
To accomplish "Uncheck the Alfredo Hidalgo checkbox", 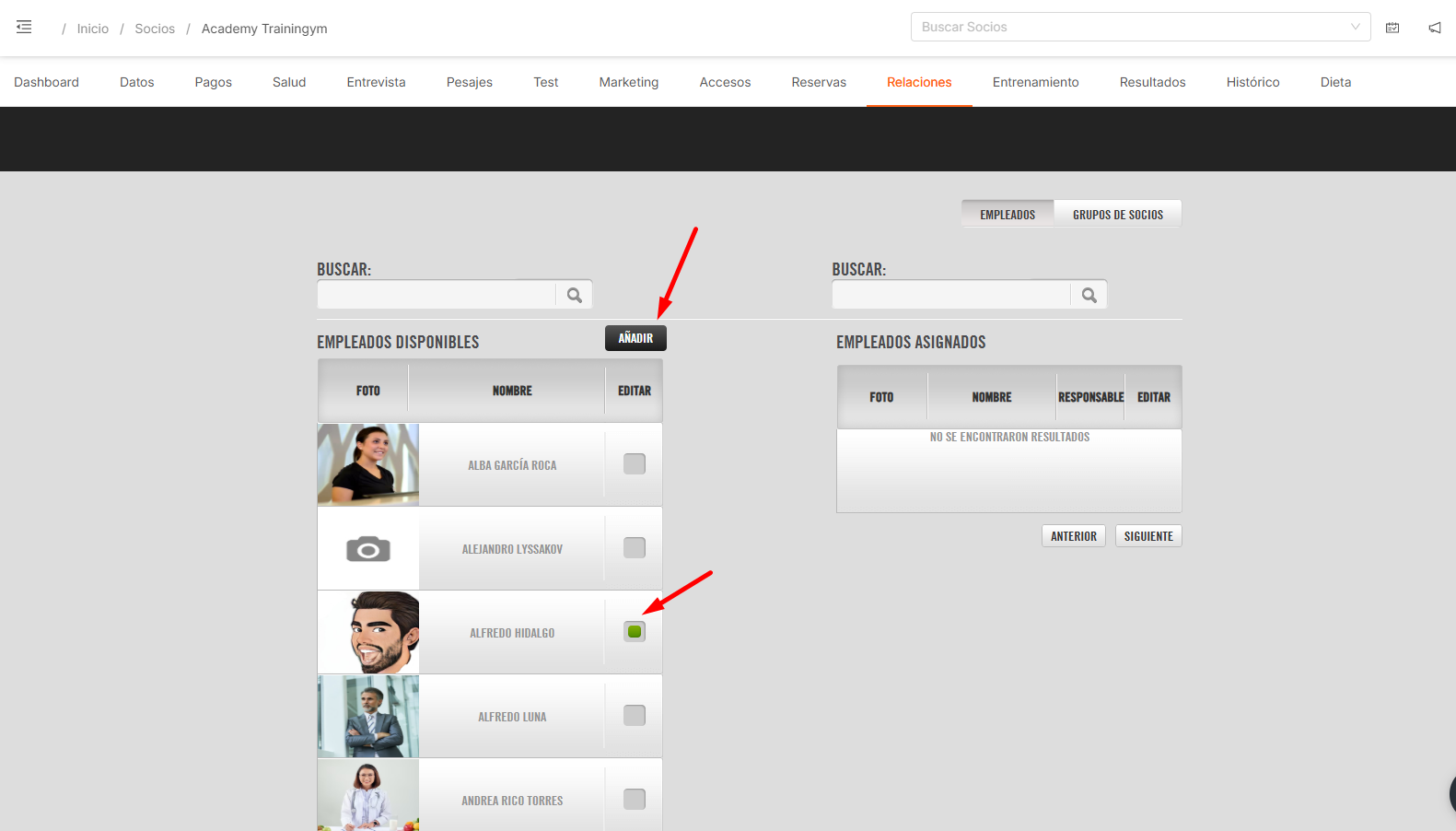I will click(635, 632).
